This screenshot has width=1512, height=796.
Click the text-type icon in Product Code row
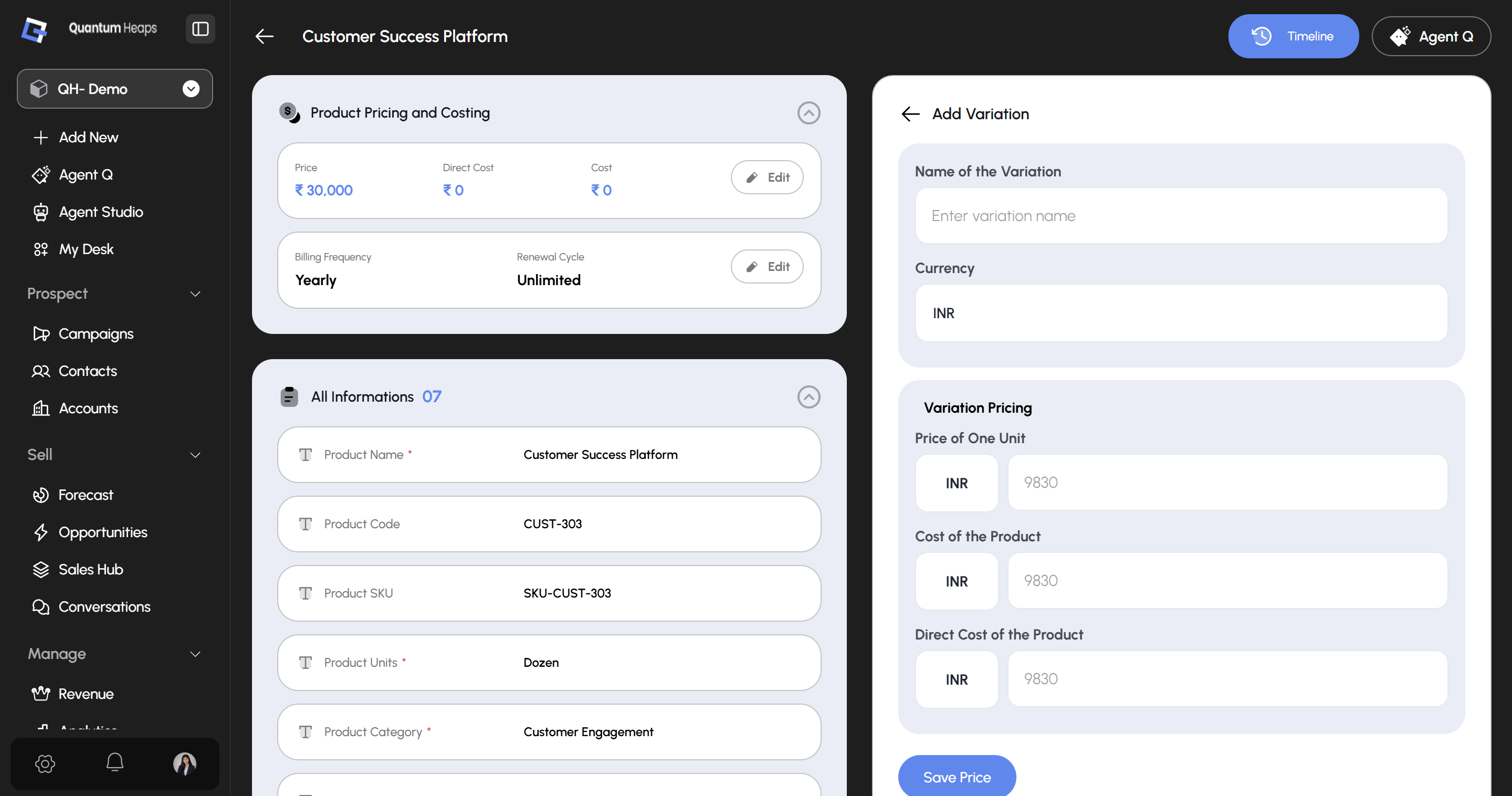[305, 523]
